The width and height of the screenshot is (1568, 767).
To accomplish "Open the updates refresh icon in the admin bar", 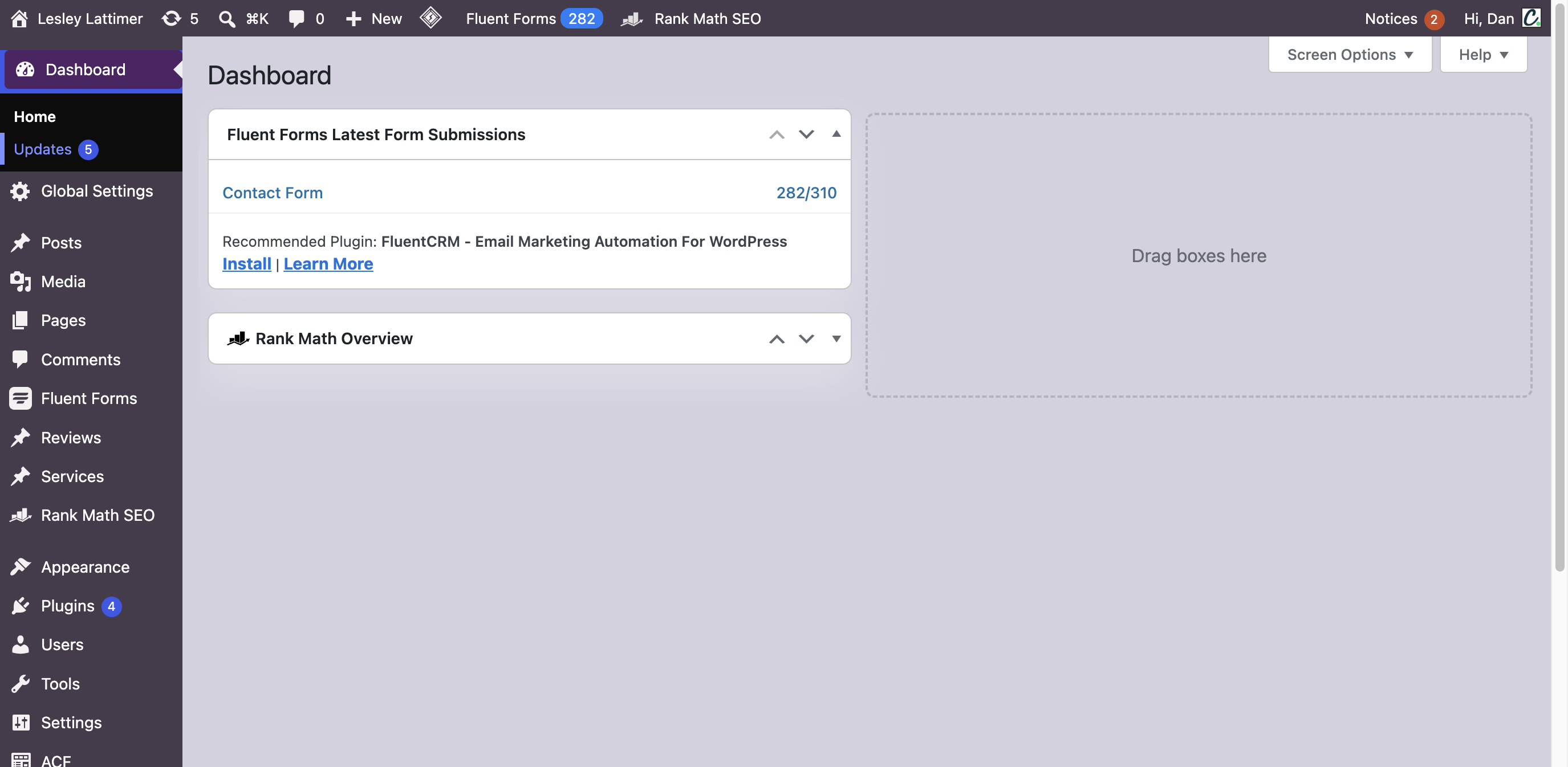I will pyautogui.click(x=171, y=18).
